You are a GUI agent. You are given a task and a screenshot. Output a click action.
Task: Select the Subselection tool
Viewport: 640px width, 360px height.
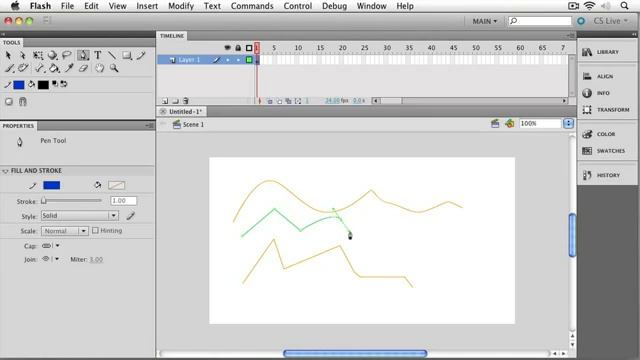point(22,55)
